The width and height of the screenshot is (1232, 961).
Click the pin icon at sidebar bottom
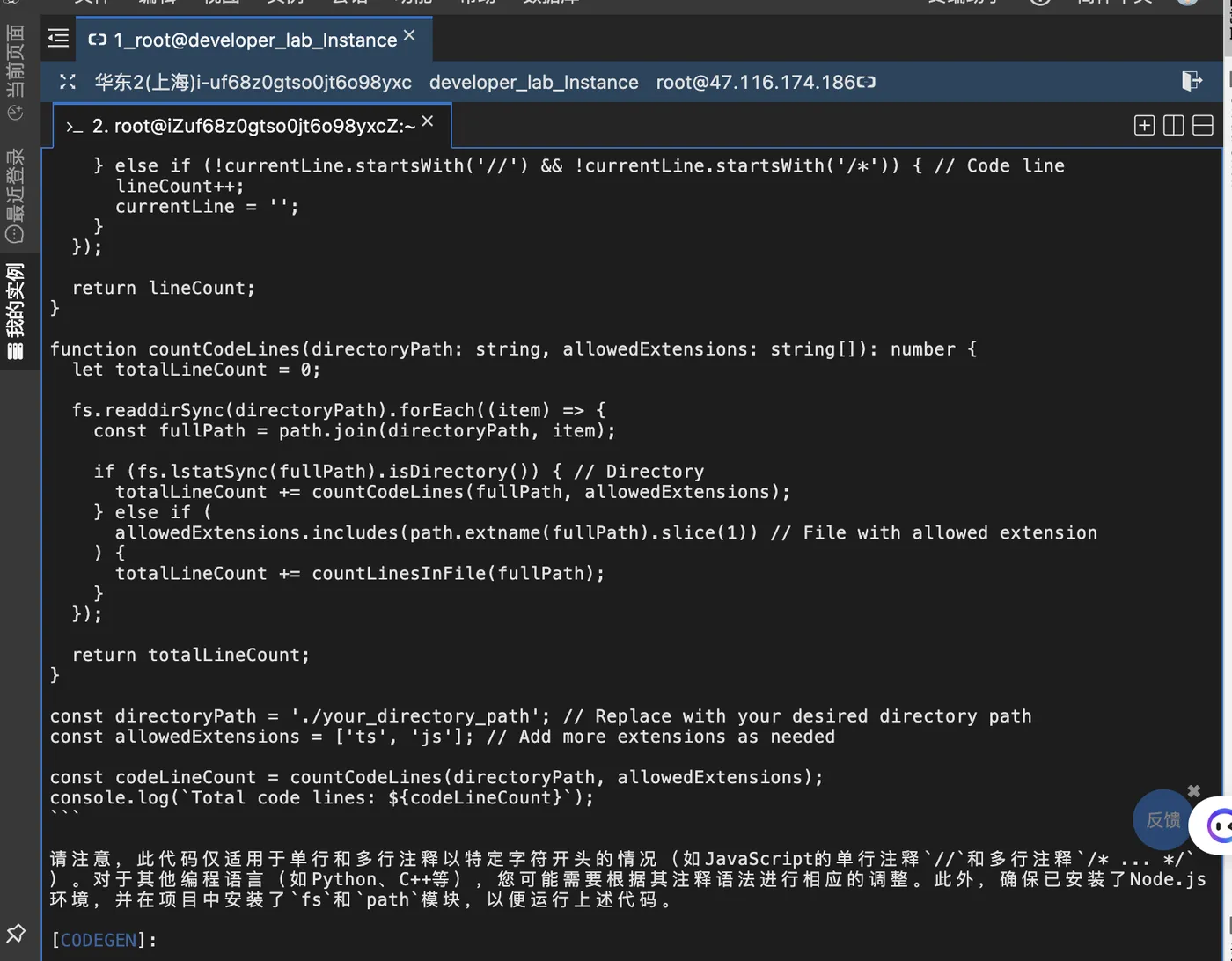(16, 932)
